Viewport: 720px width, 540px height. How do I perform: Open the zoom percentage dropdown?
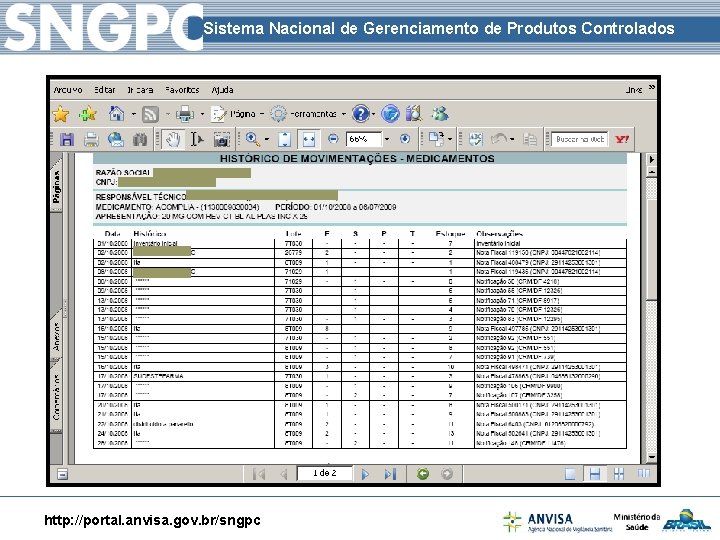pyautogui.click(x=387, y=139)
